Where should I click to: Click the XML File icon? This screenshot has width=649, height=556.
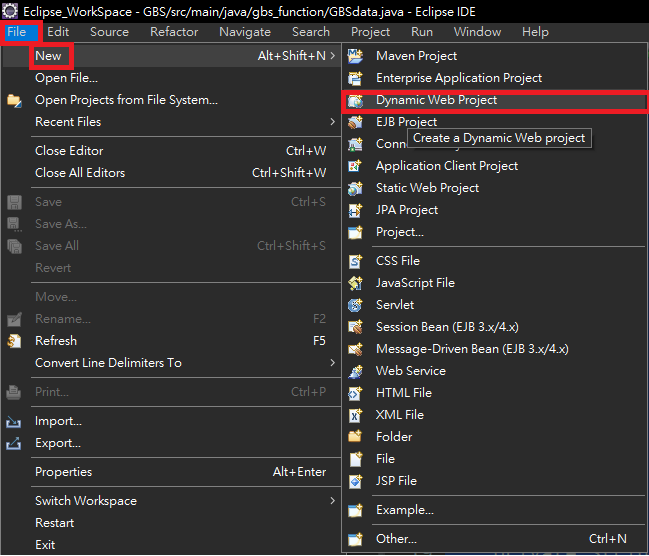click(355, 415)
